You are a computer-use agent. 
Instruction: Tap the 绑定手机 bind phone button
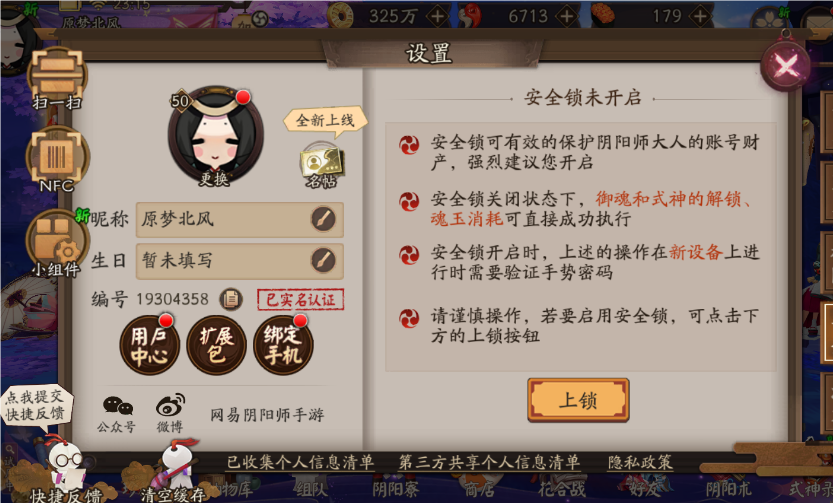point(283,345)
